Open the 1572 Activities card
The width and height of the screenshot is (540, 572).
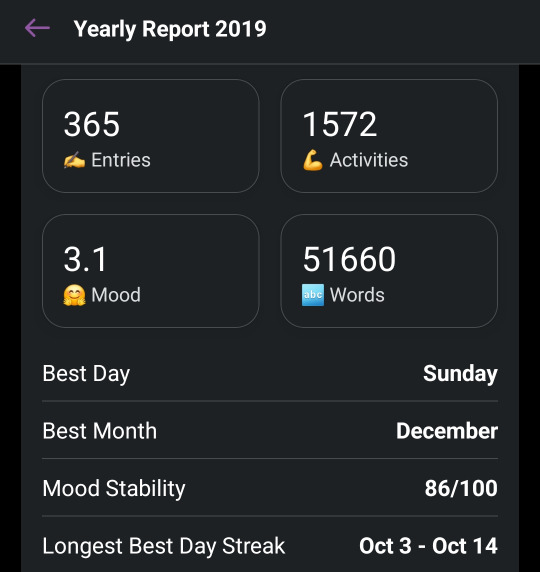(x=389, y=136)
